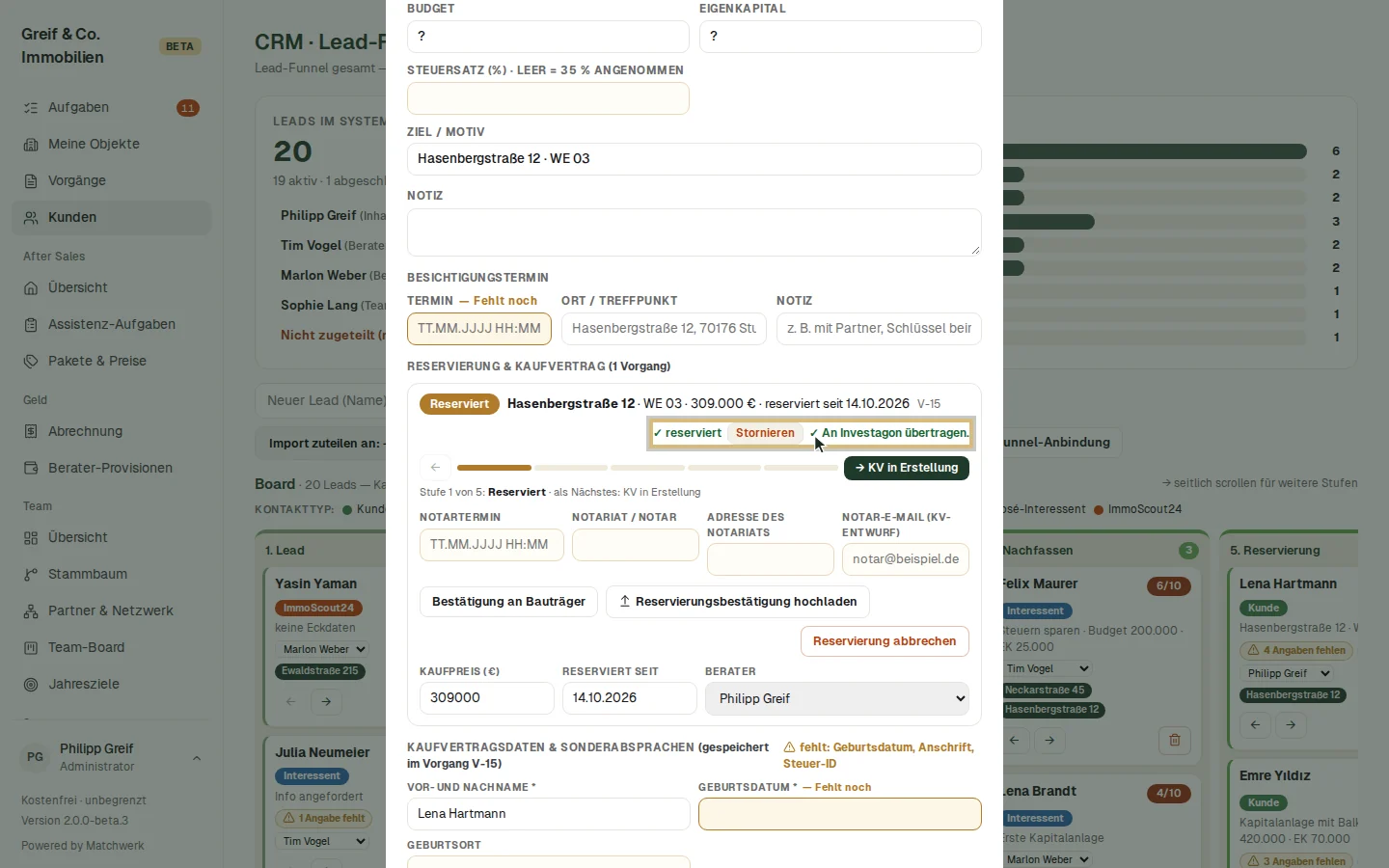Open Jahresziele target icon
Image resolution: width=1389 pixels, height=868 pixels.
click(x=31, y=685)
